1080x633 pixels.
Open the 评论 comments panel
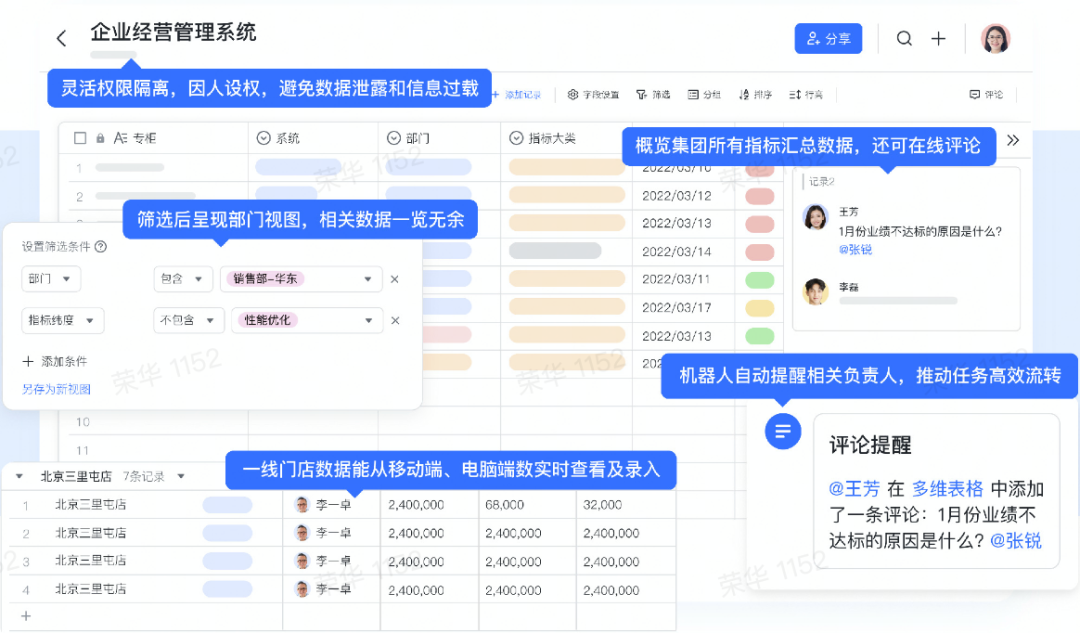point(986,95)
